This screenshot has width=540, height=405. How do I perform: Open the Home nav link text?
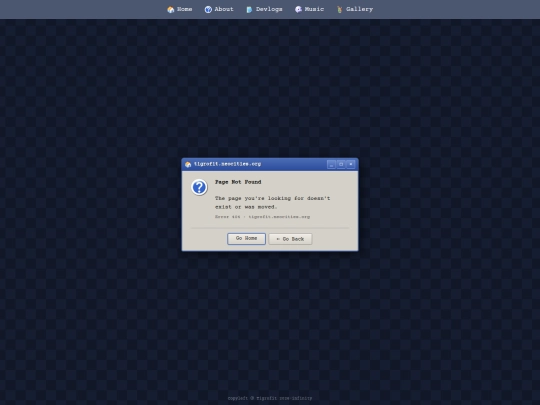(185, 9)
